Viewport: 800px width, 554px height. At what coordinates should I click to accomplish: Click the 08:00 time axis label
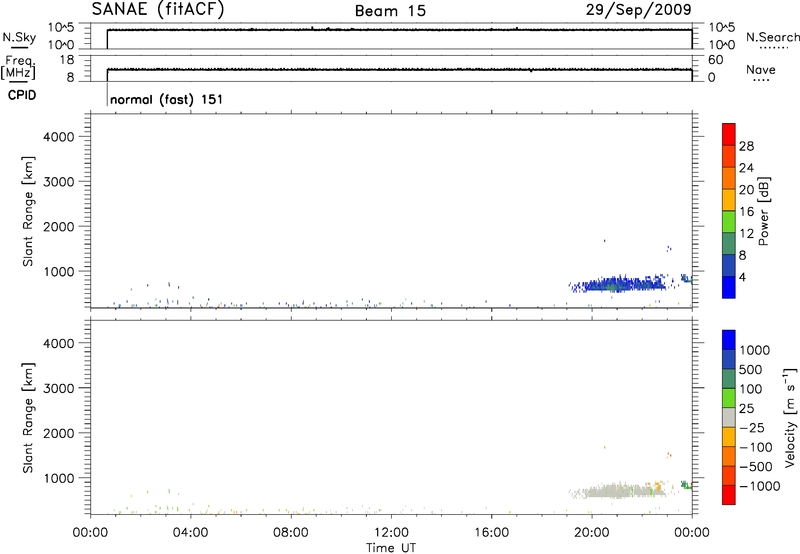pos(291,533)
